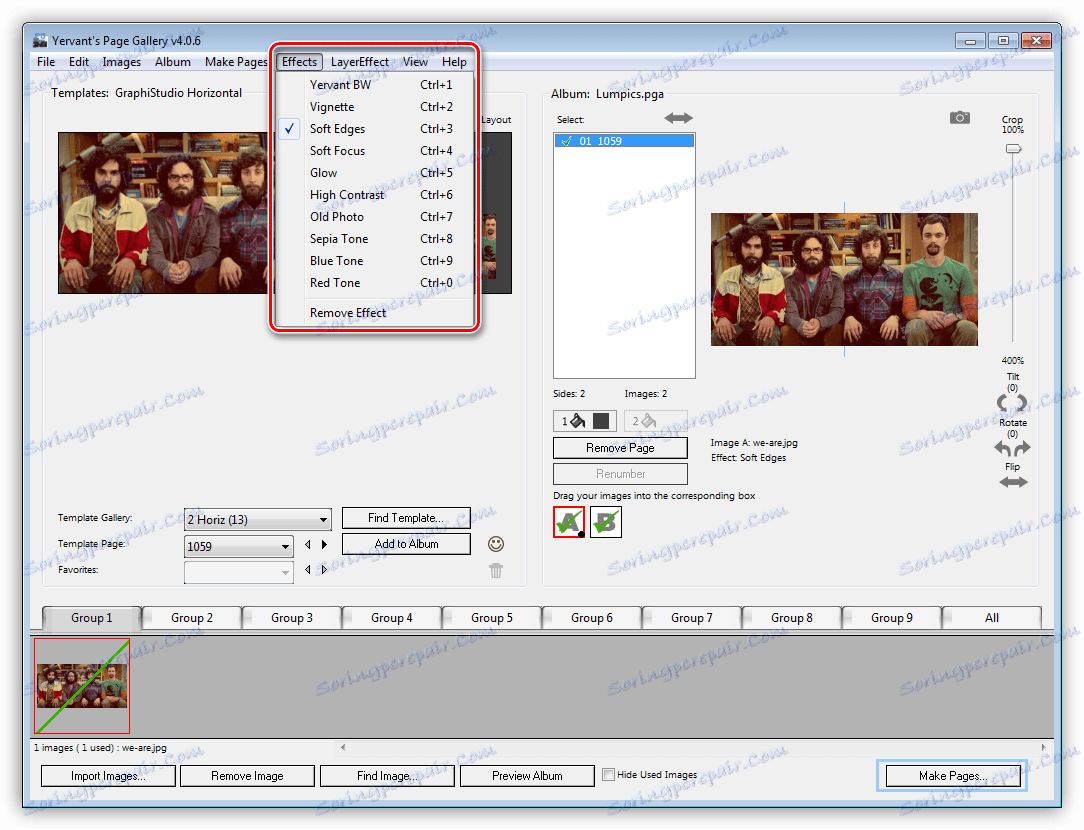Open the Template Page 1059 dropdown
Image resolution: width=1084 pixels, height=830 pixels.
pos(239,546)
